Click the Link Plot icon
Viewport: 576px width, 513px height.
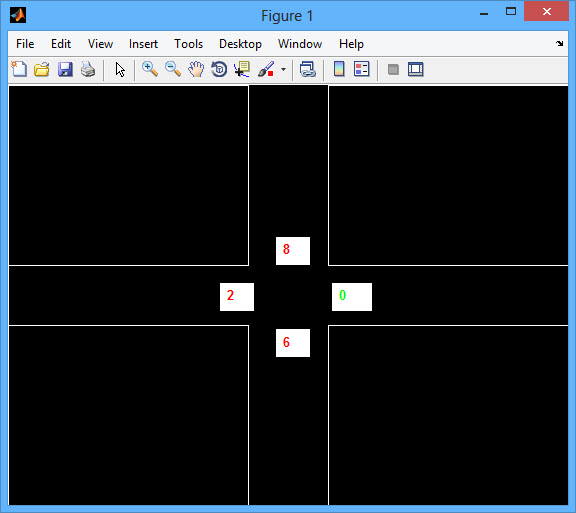tap(307, 69)
